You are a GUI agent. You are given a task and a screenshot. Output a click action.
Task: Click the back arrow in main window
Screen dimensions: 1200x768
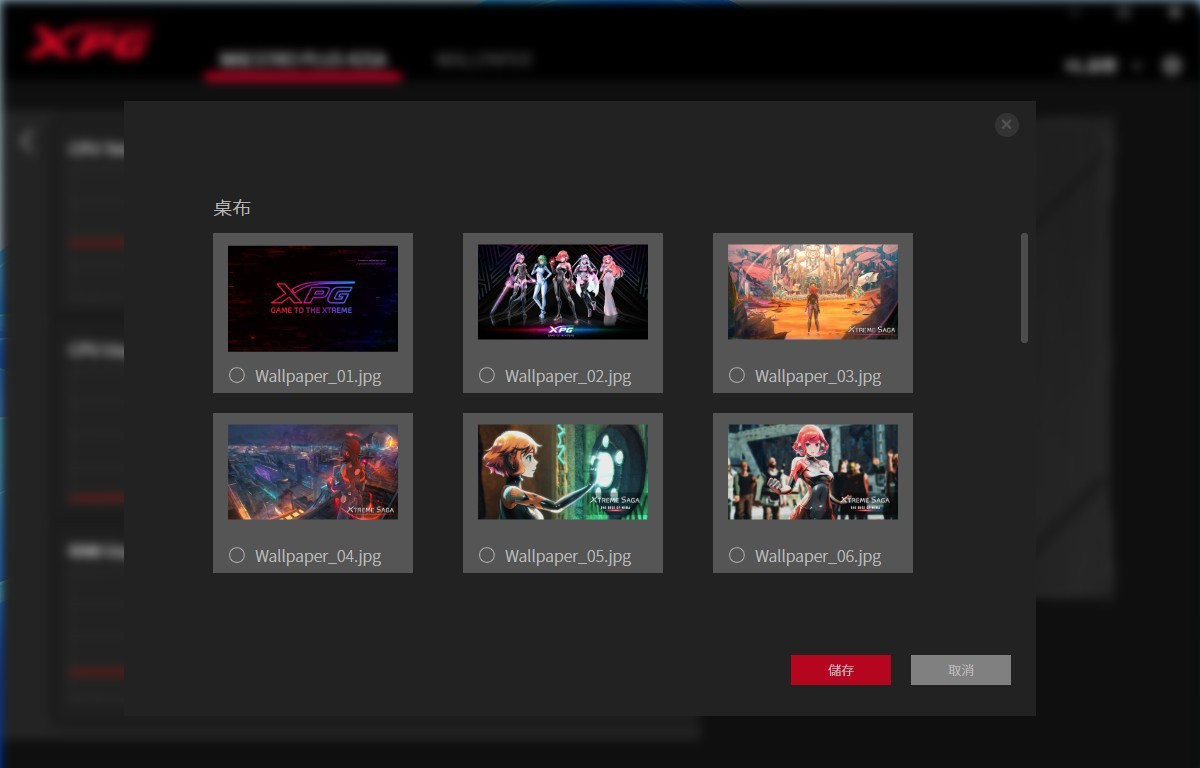tap(27, 141)
